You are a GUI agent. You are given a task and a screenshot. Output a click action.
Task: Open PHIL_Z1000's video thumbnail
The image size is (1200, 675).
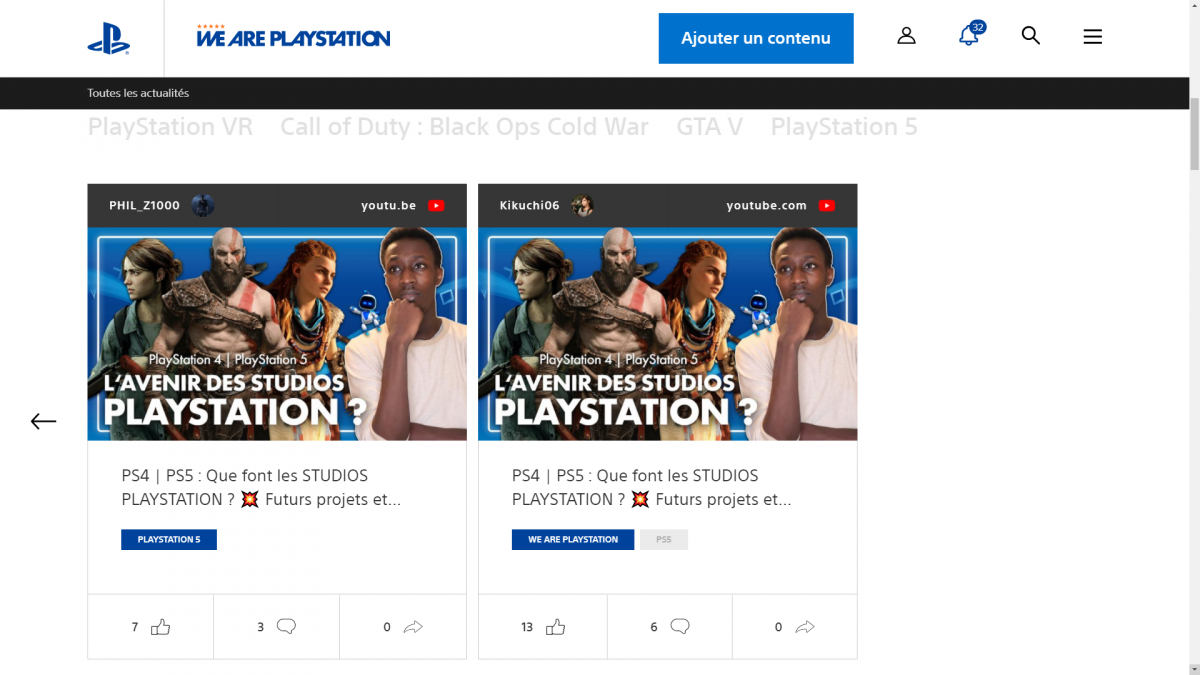pyautogui.click(x=277, y=334)
